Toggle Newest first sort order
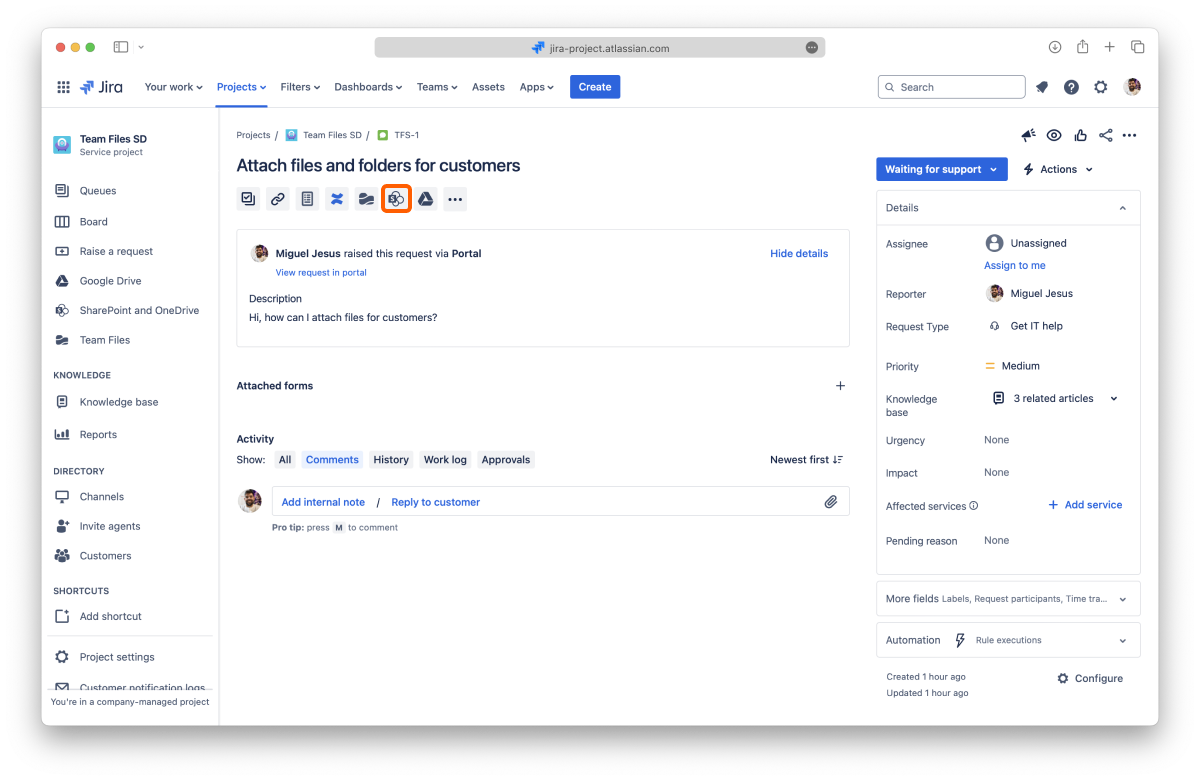The width and height of the screenshot is (1200, 781). (806, 460)
